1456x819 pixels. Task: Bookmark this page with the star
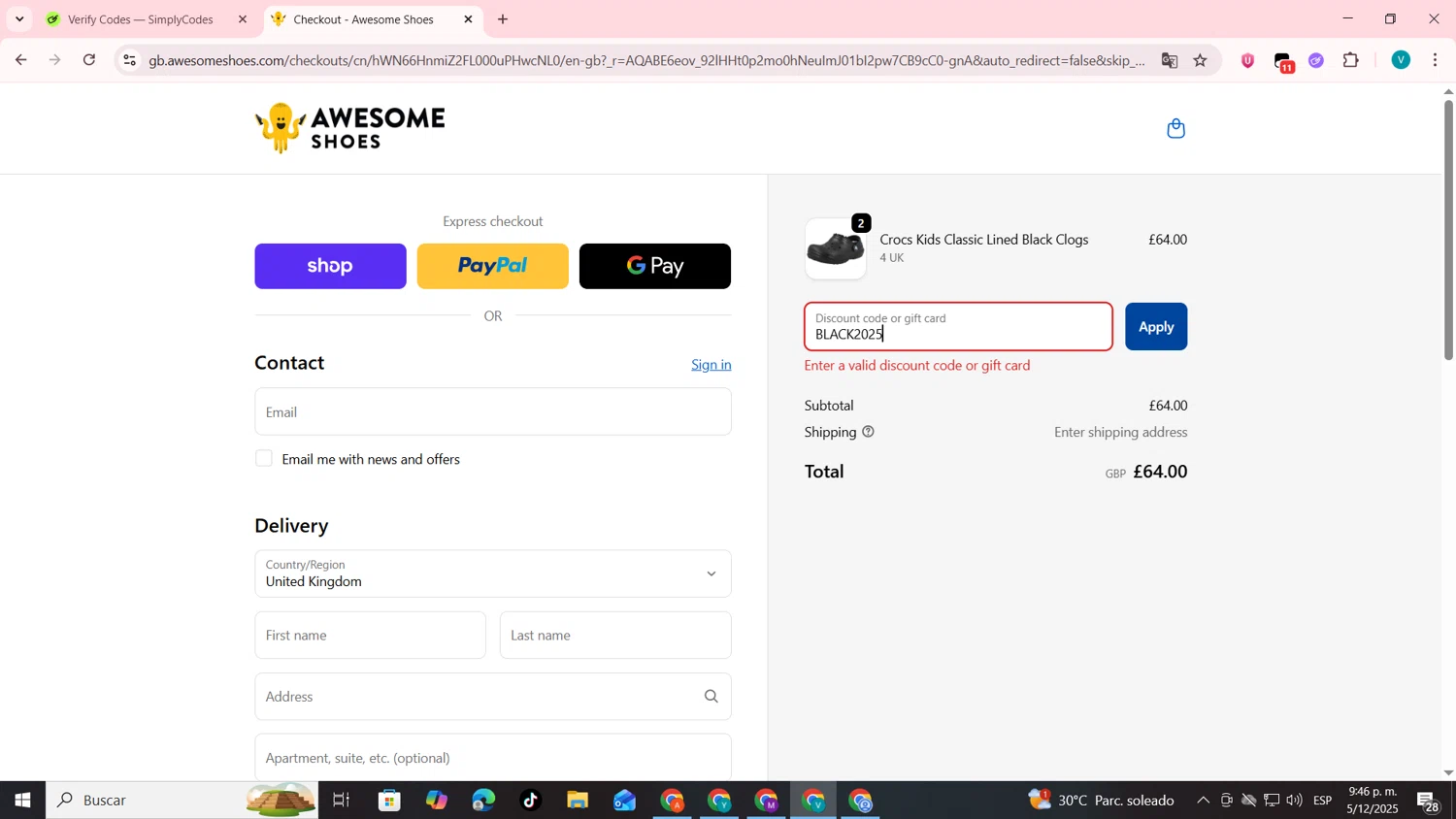(x=1201, y=60)
